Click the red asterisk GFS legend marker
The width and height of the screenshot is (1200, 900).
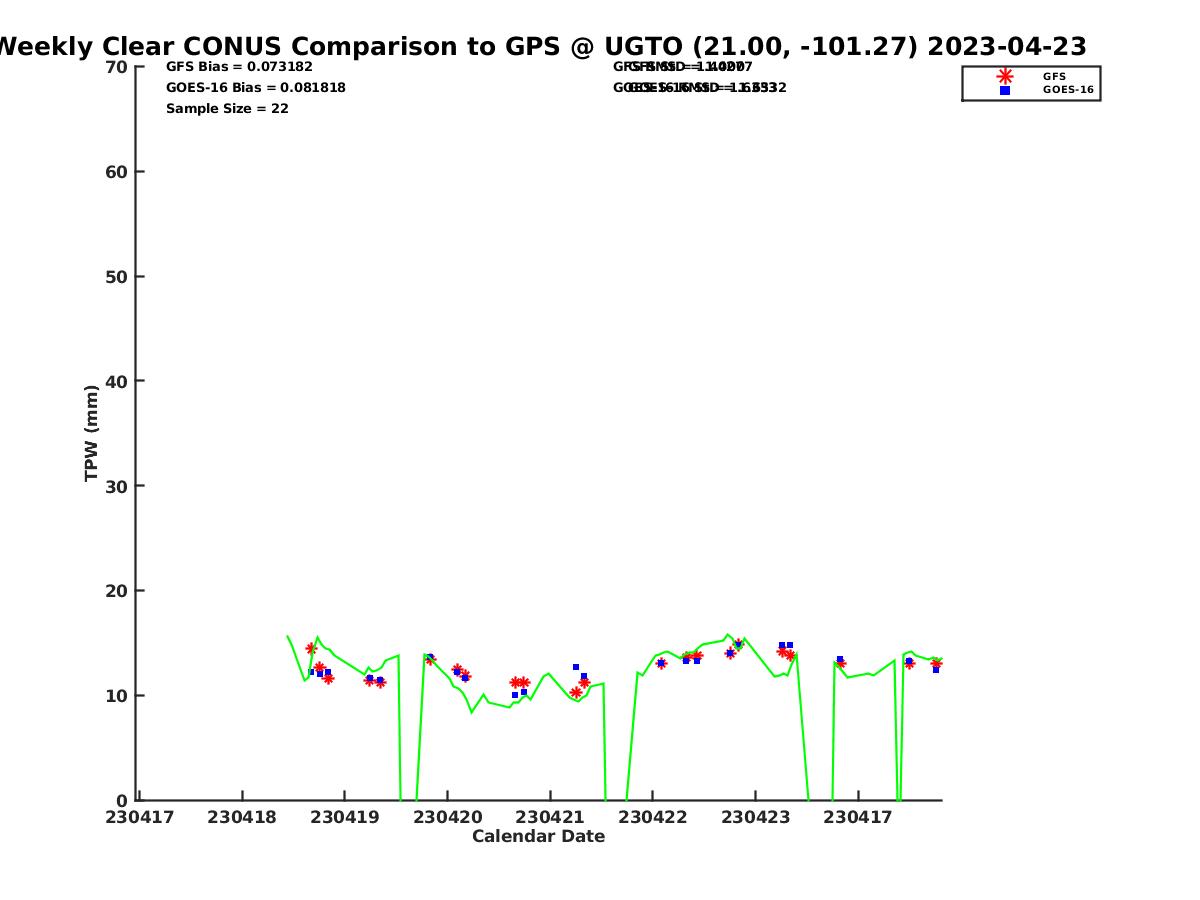click(x=1005, y=76)
